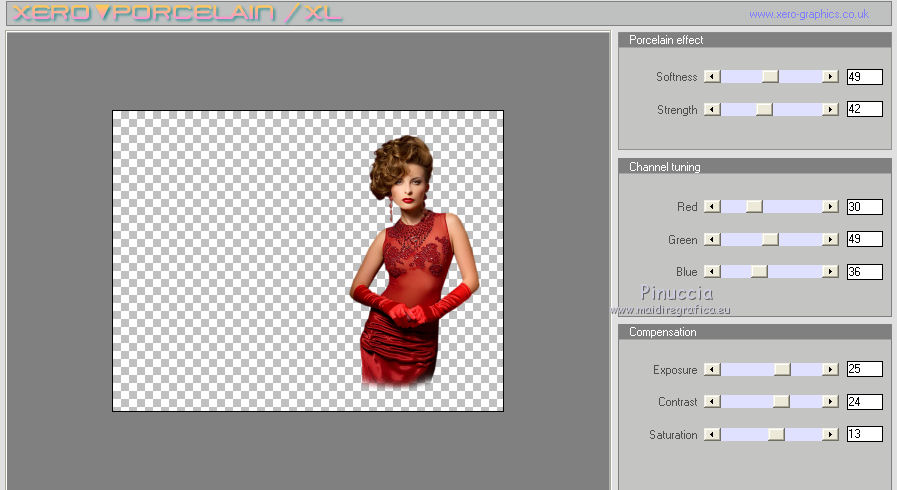The height and width of the screenshot is (490, 897).
Task: Click the Red label
Action: (x=687, y=206)
